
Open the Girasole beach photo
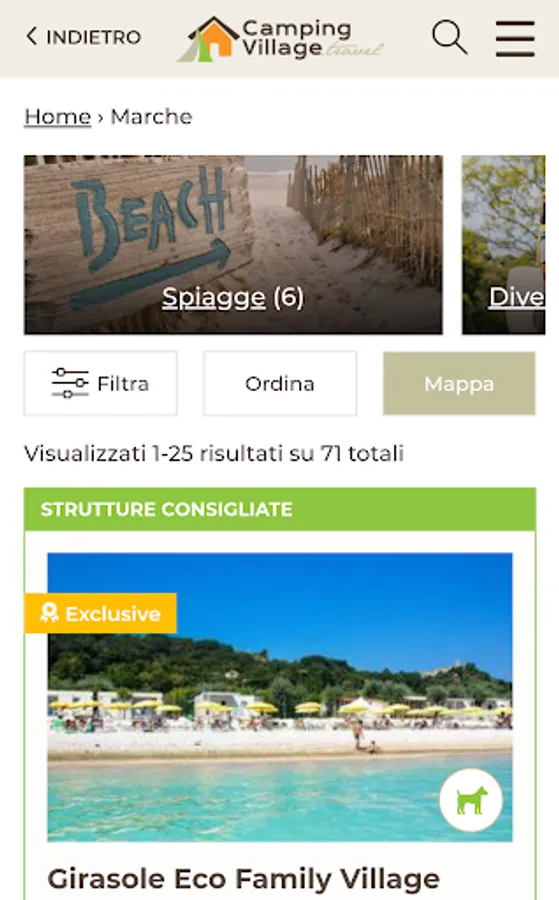[280, 697]
